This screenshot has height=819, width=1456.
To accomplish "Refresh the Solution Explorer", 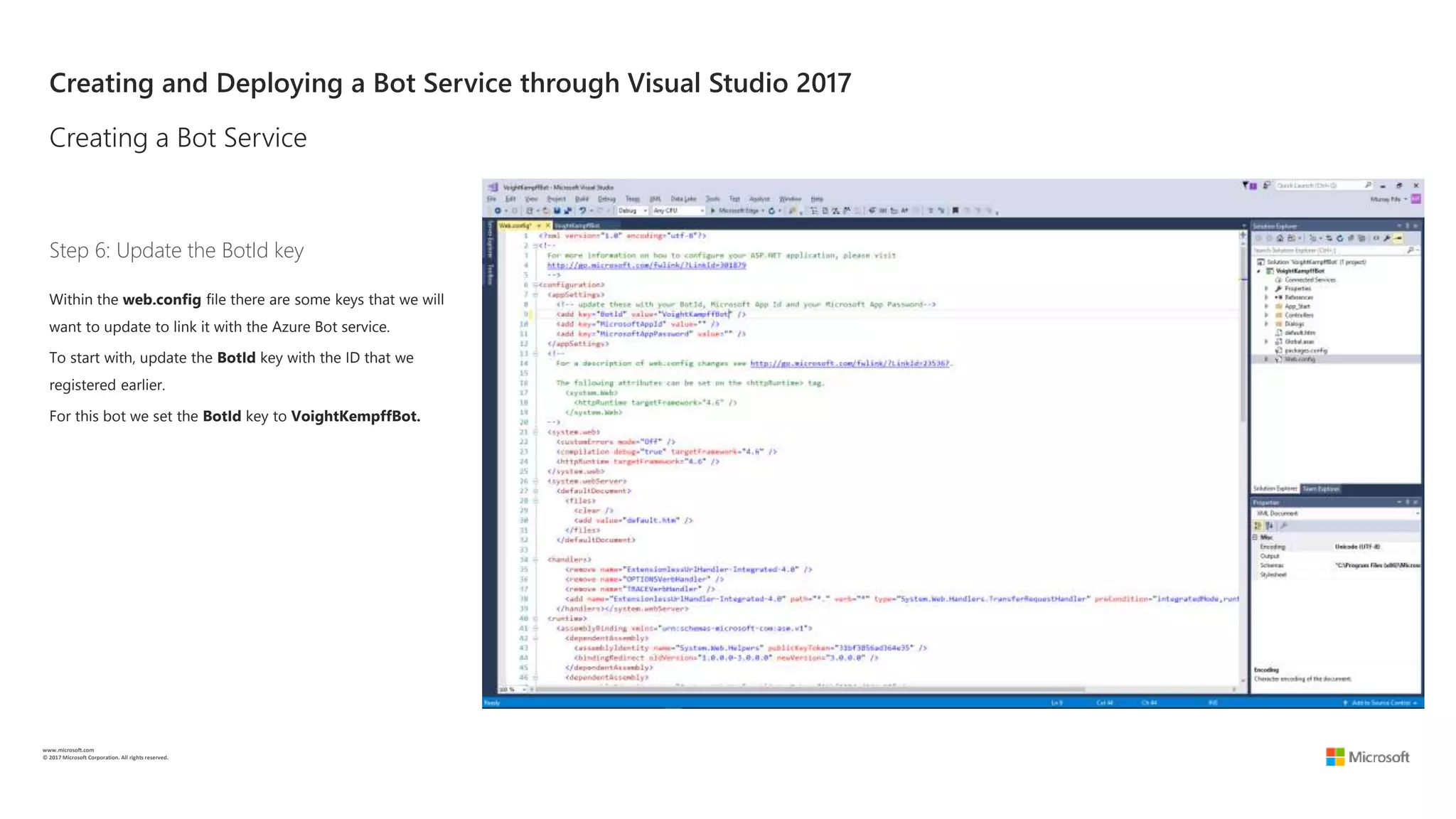I will 1339,238.
